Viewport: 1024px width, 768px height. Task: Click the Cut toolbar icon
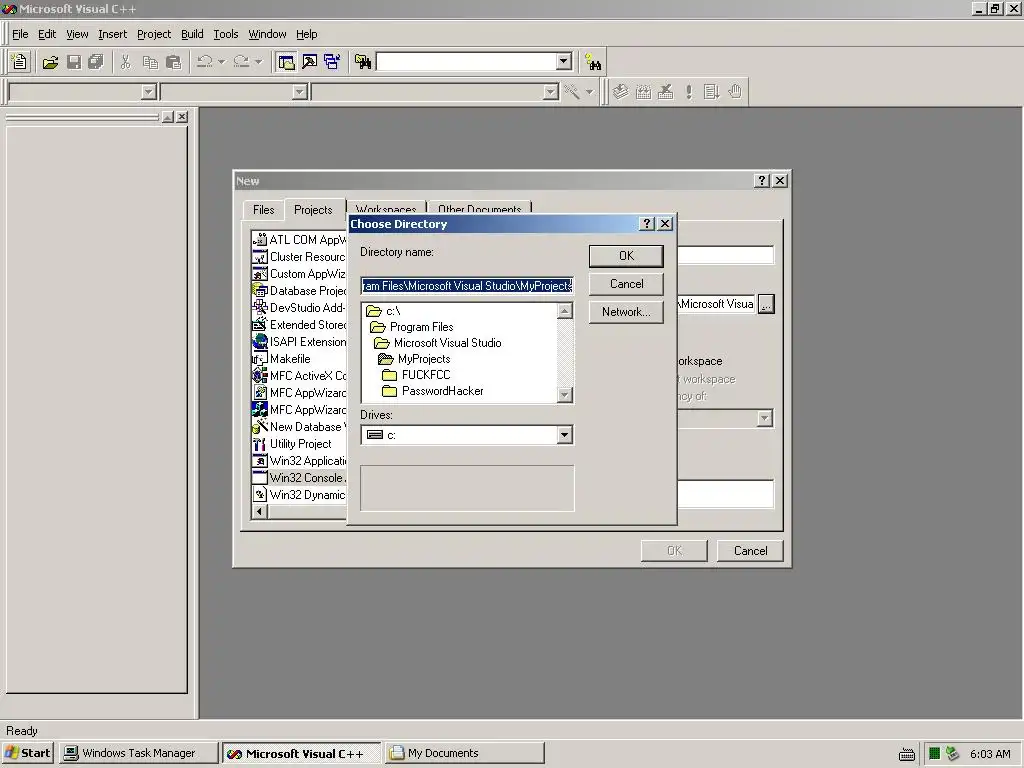click(126, 62)
